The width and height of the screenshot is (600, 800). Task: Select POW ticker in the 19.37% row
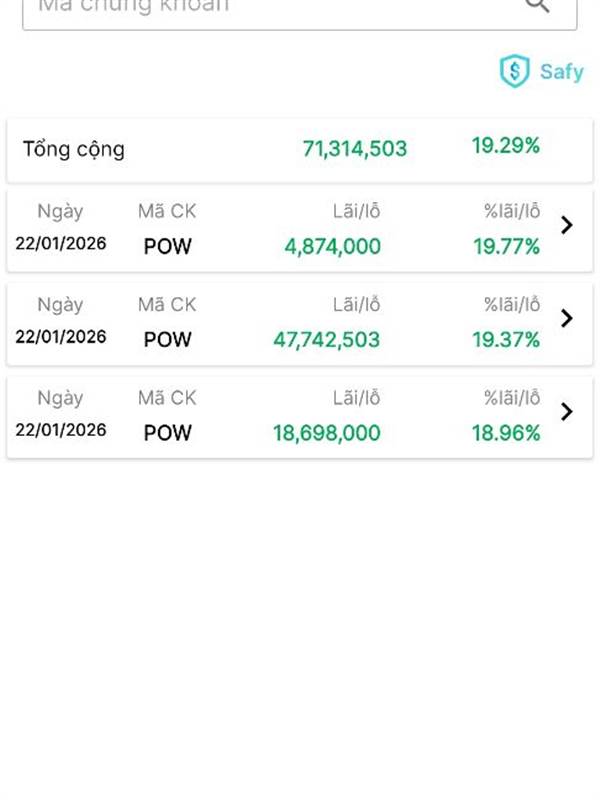tap(167, 339)
